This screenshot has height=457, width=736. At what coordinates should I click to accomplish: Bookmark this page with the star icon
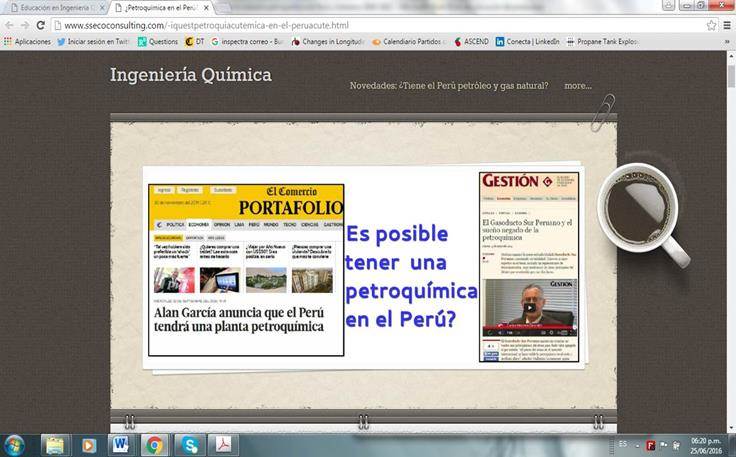coord(712,25)
